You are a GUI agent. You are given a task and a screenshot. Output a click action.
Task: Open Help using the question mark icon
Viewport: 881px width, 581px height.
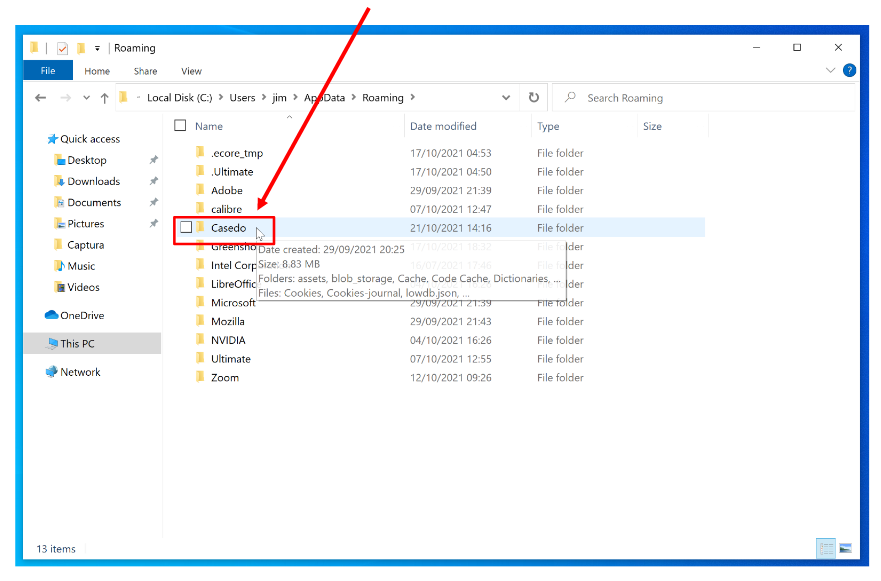(849, 70)
